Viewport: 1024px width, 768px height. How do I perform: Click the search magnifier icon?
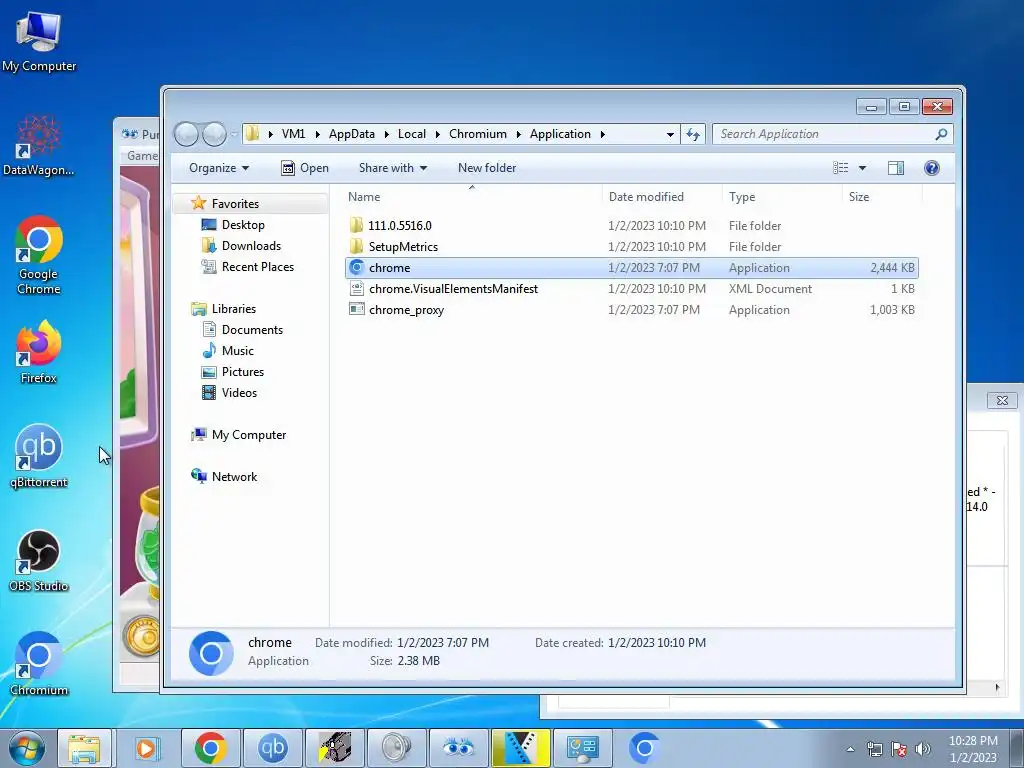[x=941, y=134]
